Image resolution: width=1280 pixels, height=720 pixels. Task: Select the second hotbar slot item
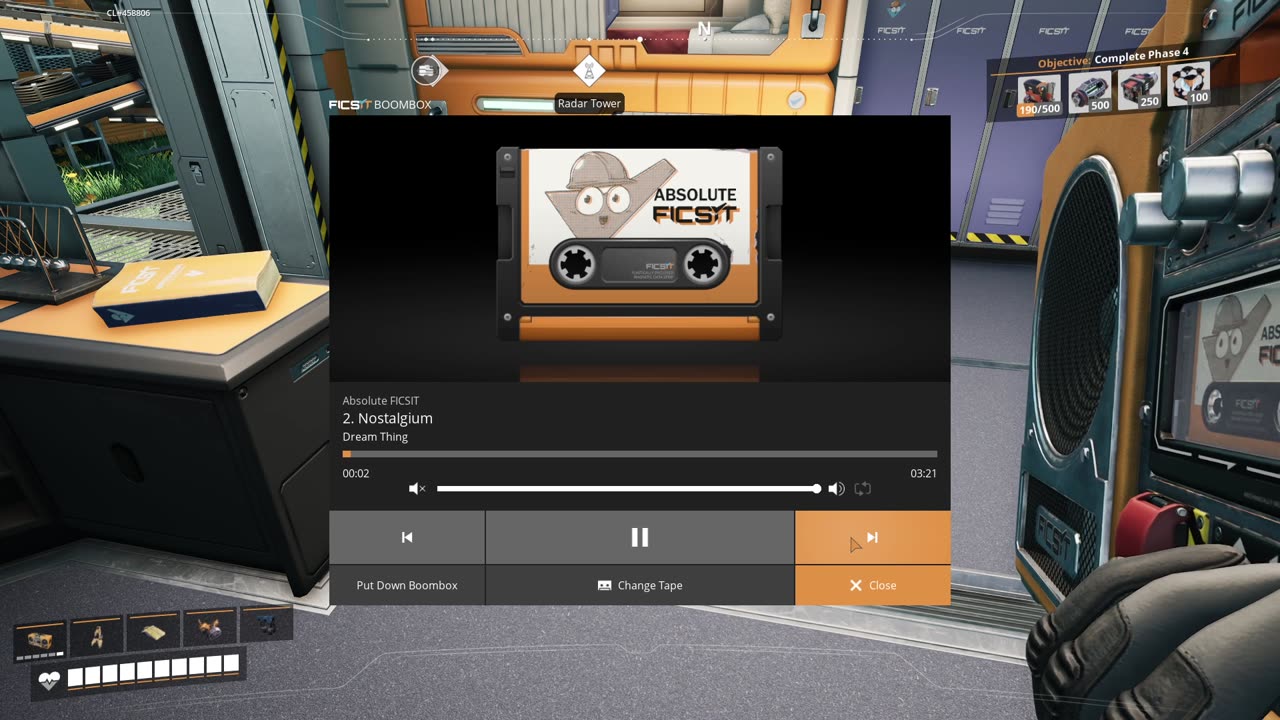coord(97,635)
